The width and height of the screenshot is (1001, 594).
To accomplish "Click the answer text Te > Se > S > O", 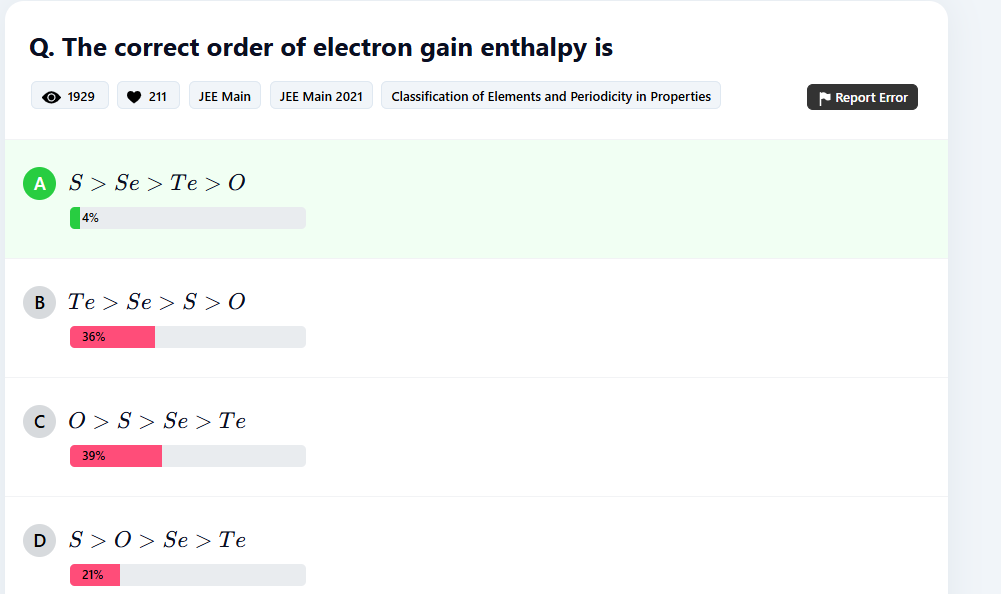I will [157, 302].
